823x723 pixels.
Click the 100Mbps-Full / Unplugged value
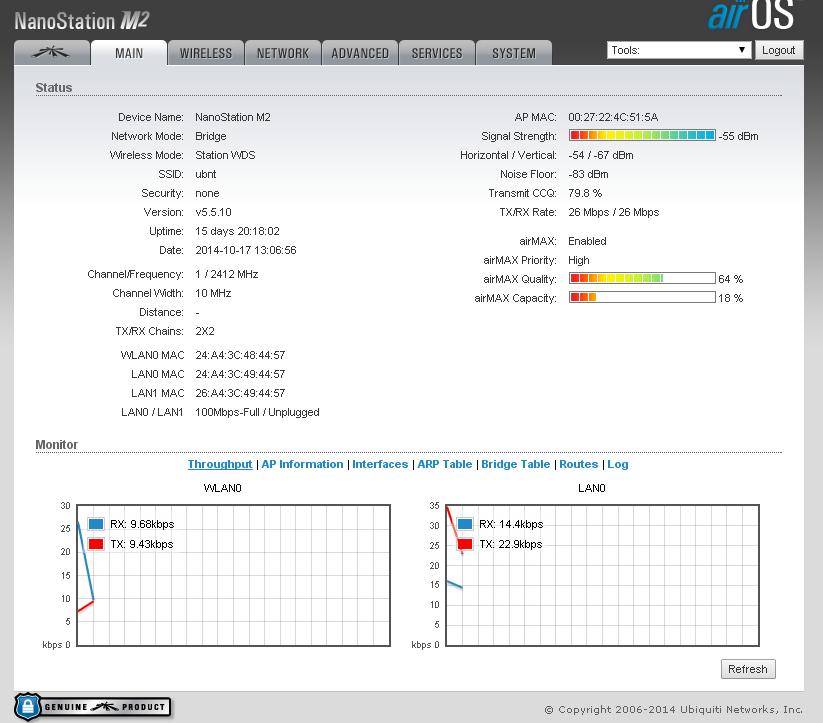(x=257, y=412)
